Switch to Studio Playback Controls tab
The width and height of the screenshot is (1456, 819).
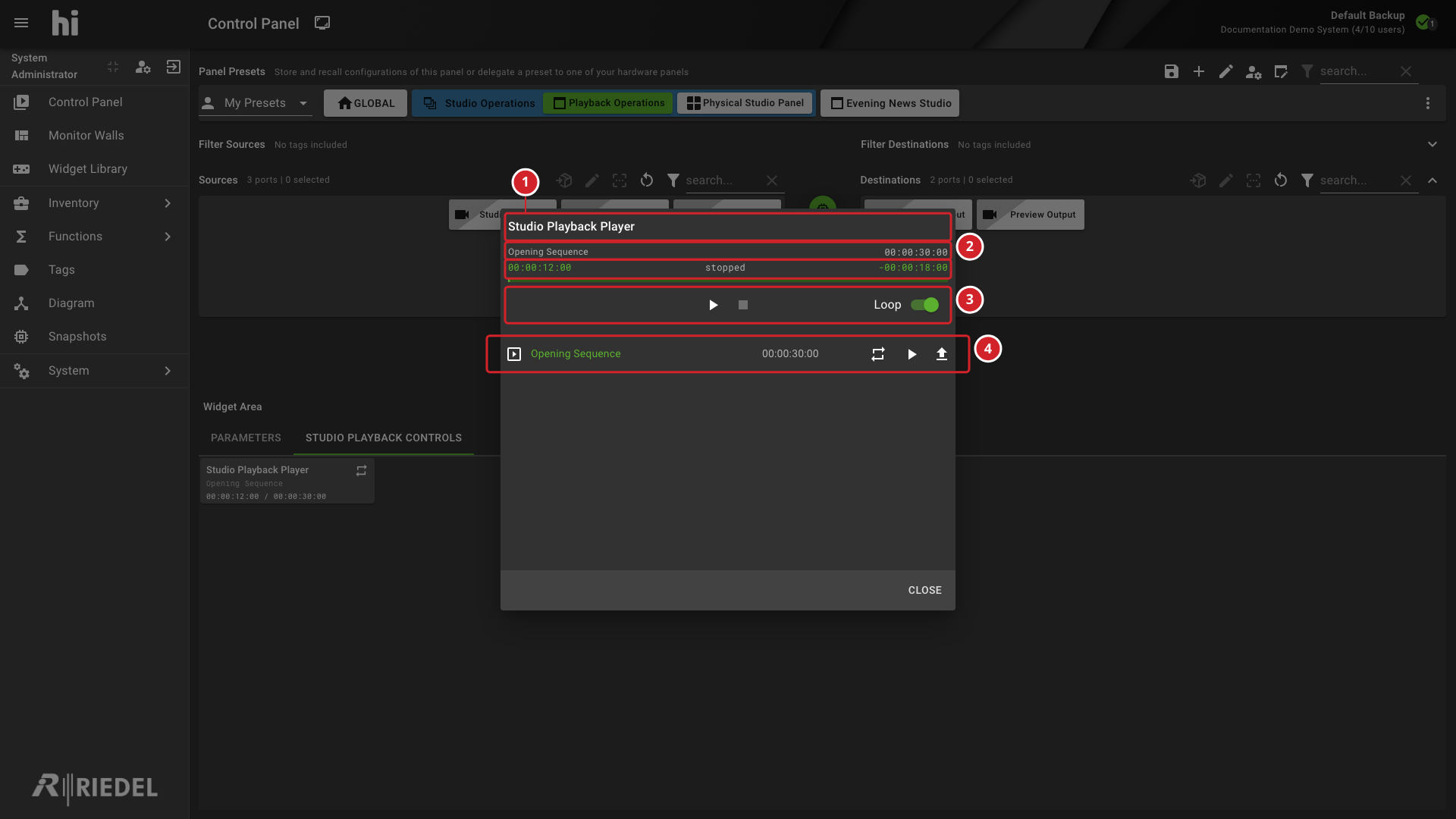[384, 438]
